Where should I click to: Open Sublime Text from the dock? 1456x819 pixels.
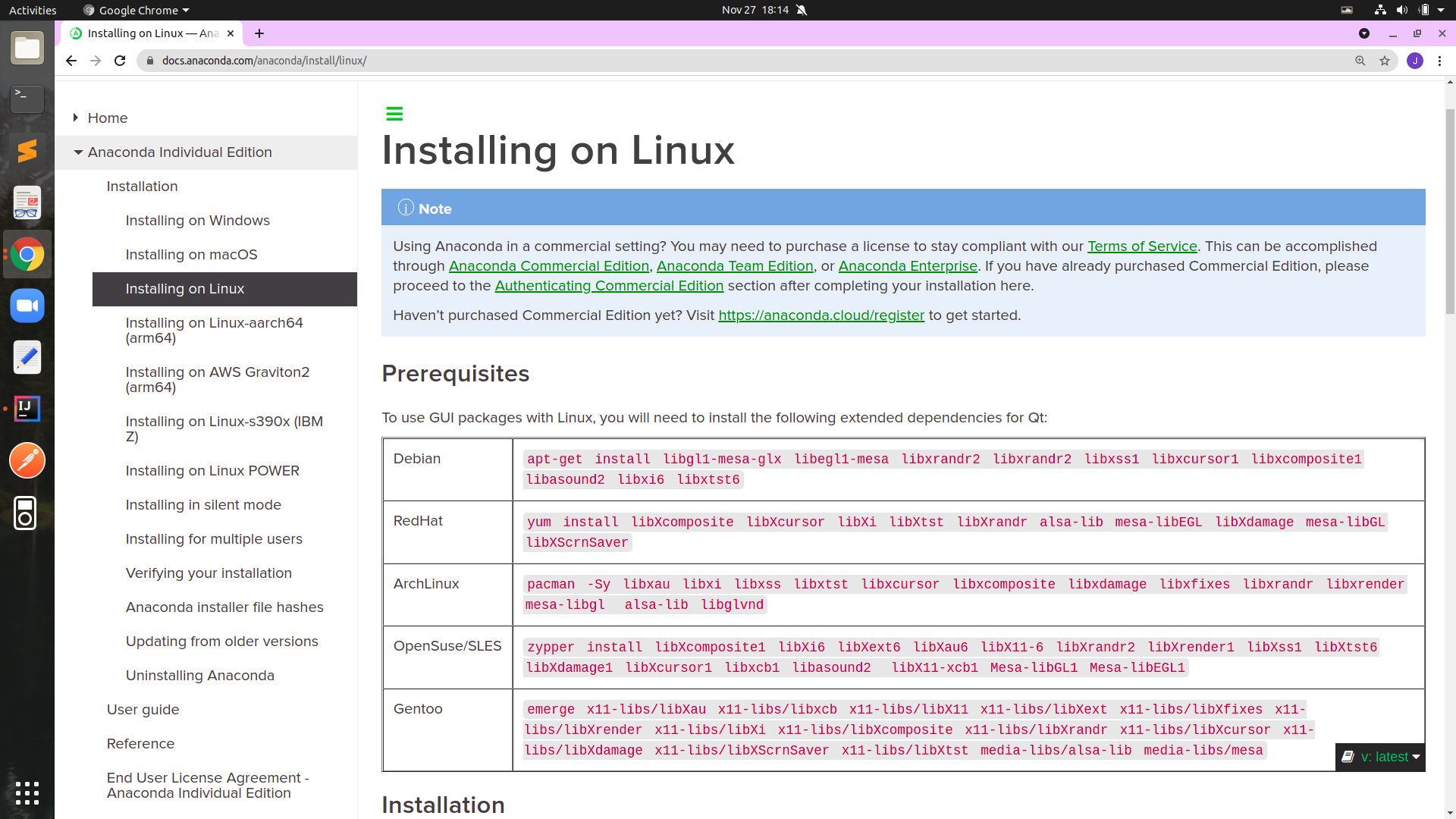pyautogui.click(x=27, y=151)
